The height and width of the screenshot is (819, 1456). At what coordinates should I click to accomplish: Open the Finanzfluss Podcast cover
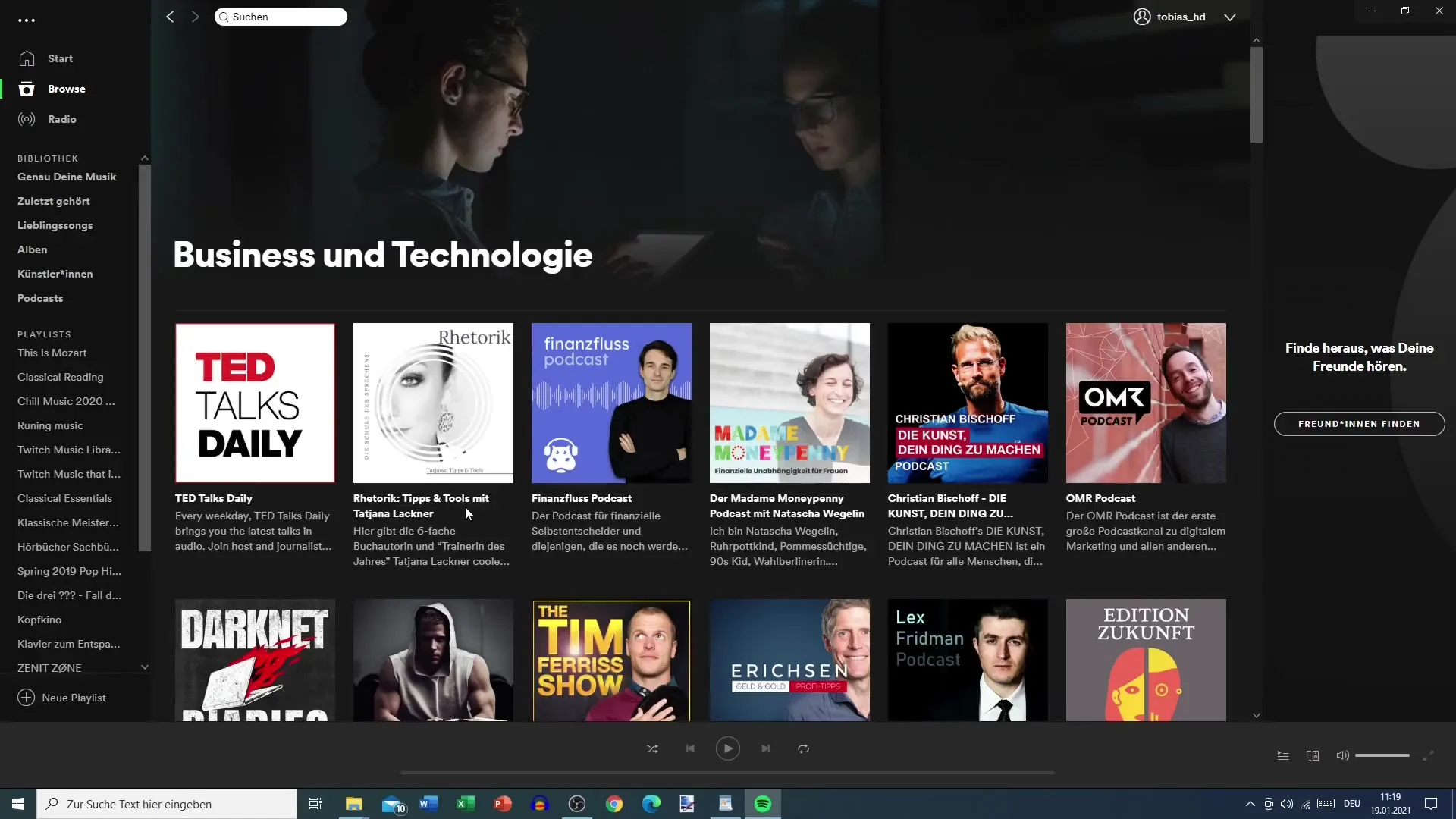(x=611, y=403)
